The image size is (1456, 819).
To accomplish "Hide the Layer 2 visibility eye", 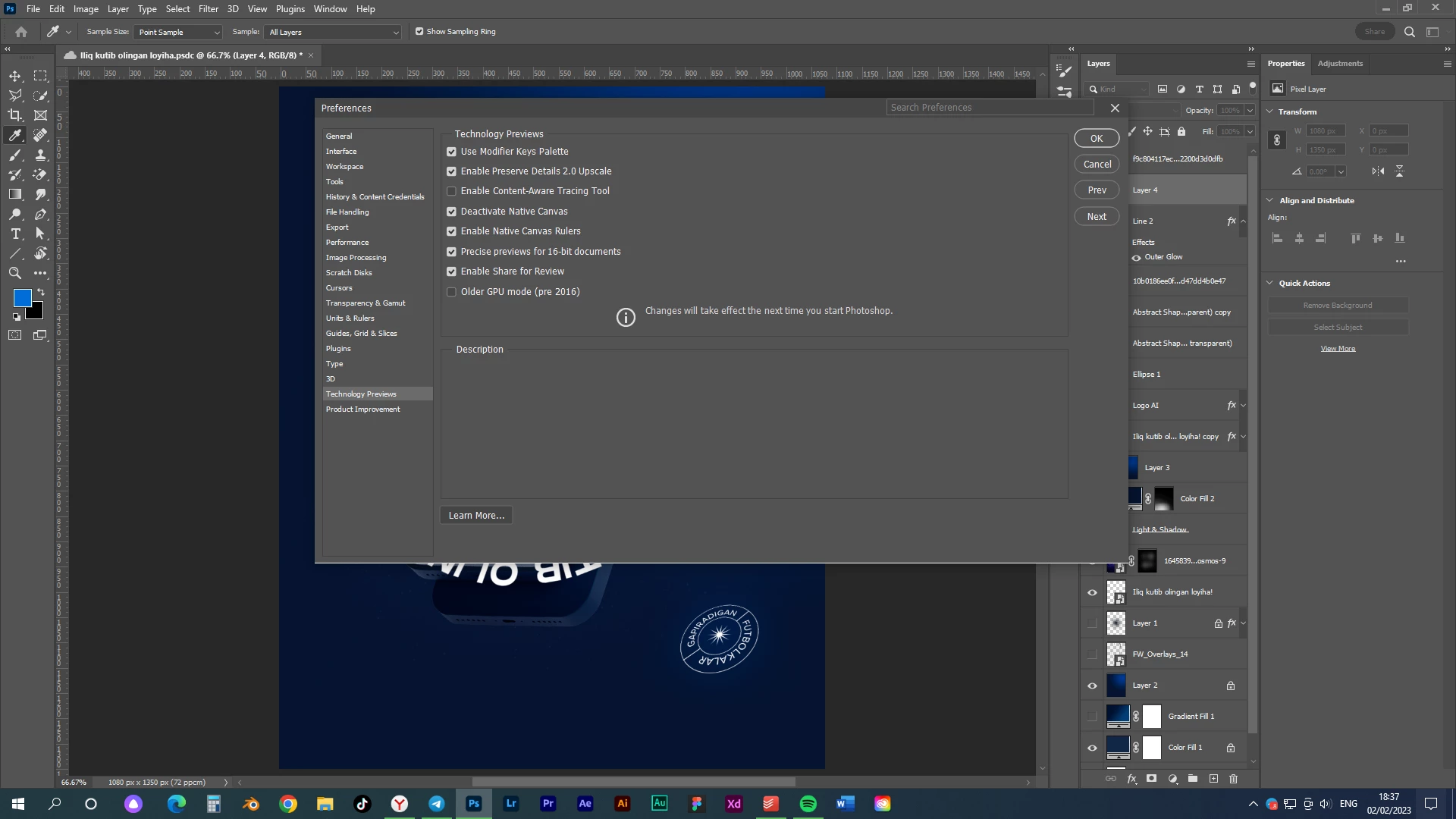I will (1092, 686).
